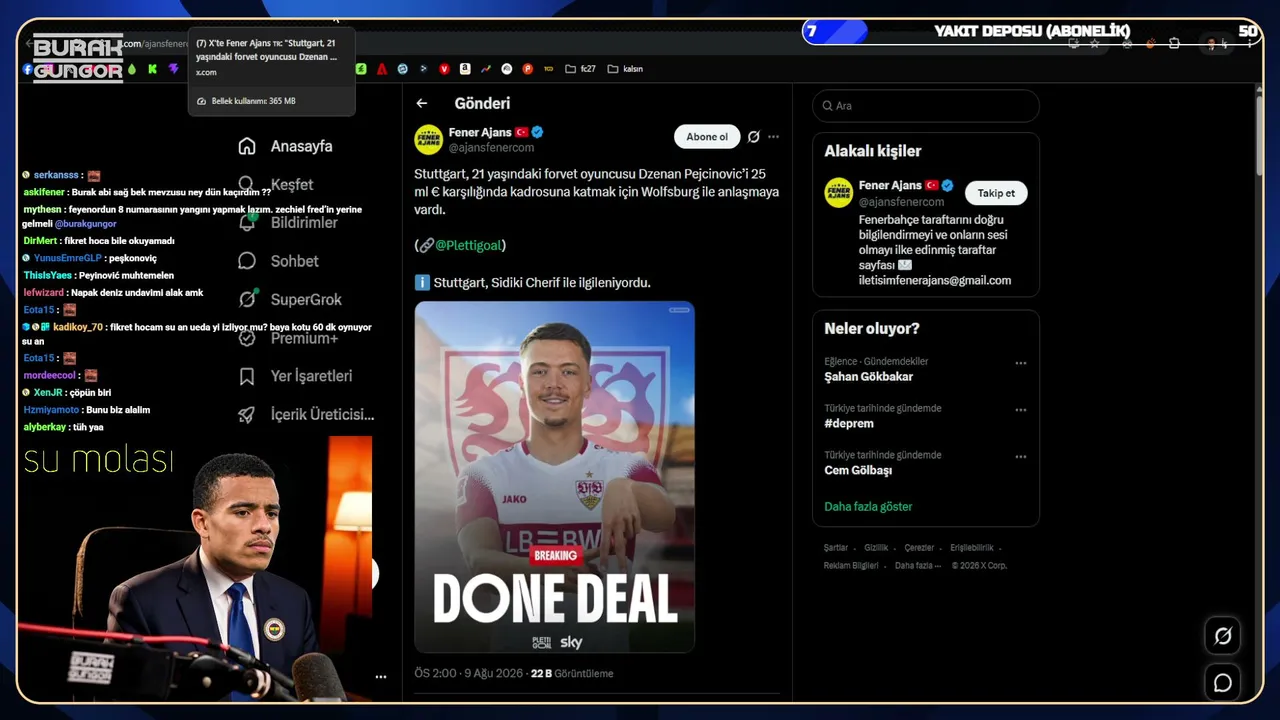Select the Sohbet navigation item
The height and width of the screenshot is (720, 1280).
[x=278, y=261]
